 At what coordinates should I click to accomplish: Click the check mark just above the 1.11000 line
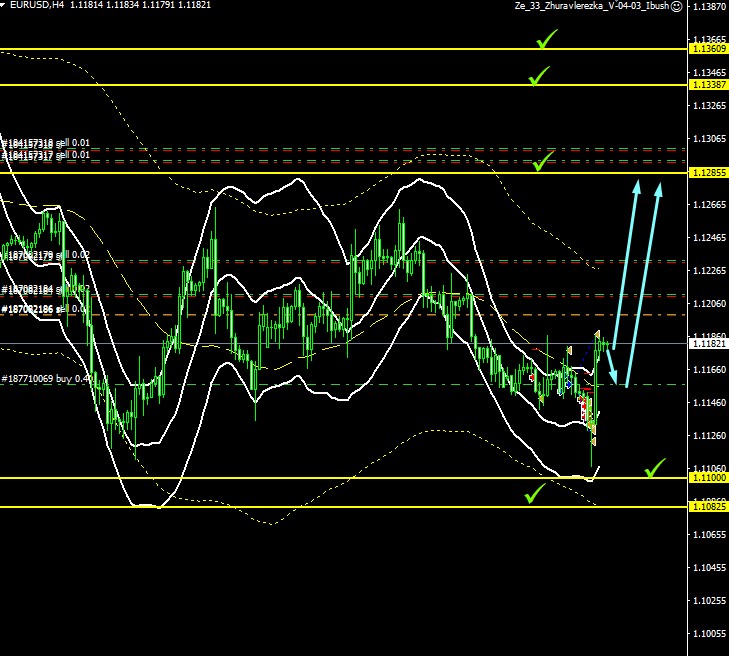pyautogui.click(x=655, y=467)
